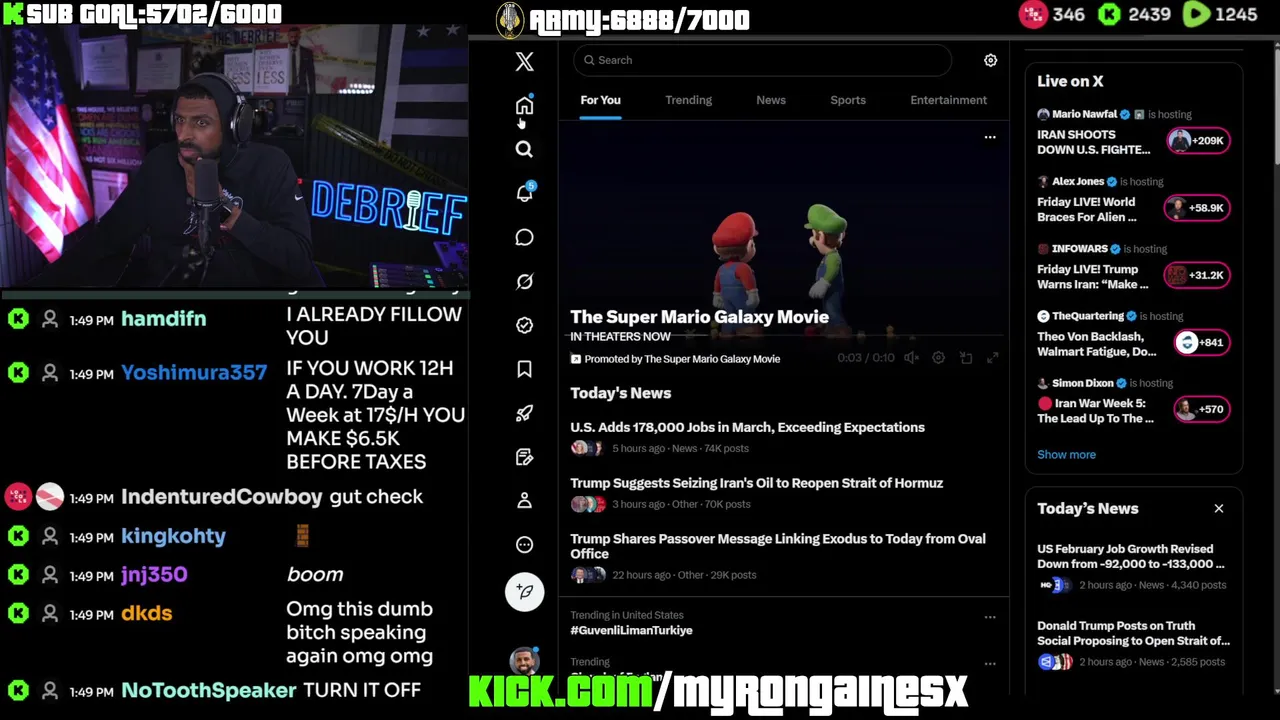Screen dimensions: 1280x720
Task: Open the rocket sidebar icon
Action: pos(524,413)
